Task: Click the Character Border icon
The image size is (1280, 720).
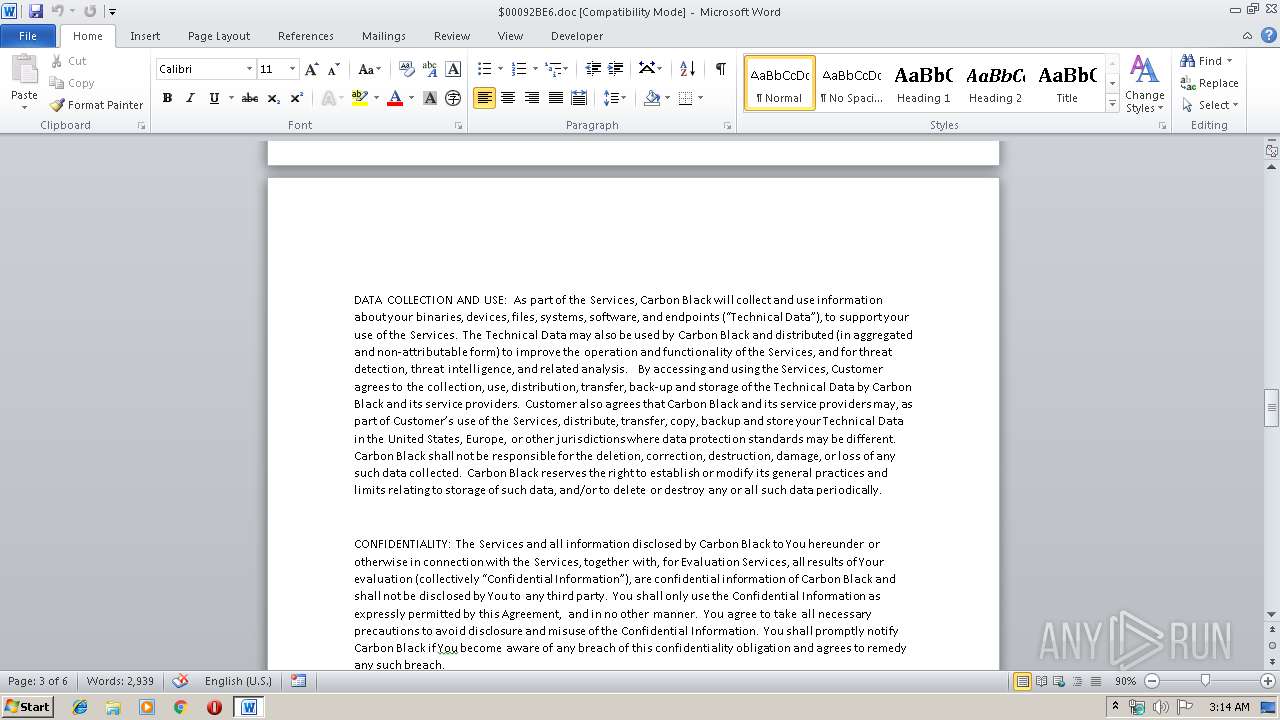Action: pyautogui.click(x=453, y=69)
